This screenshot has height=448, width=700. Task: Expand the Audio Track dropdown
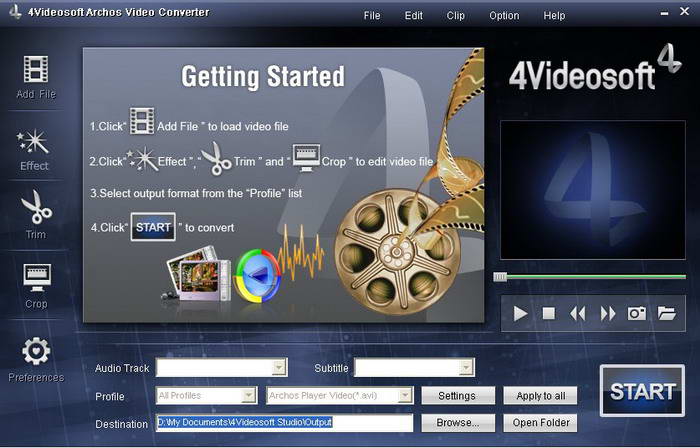279,367
